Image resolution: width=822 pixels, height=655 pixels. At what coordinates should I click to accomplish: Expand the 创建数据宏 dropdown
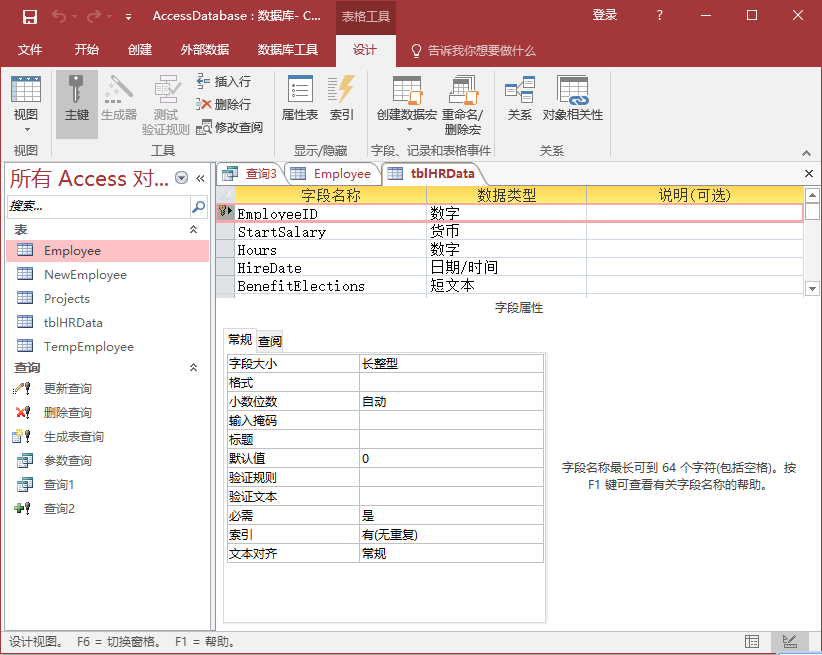pos(407,129)
